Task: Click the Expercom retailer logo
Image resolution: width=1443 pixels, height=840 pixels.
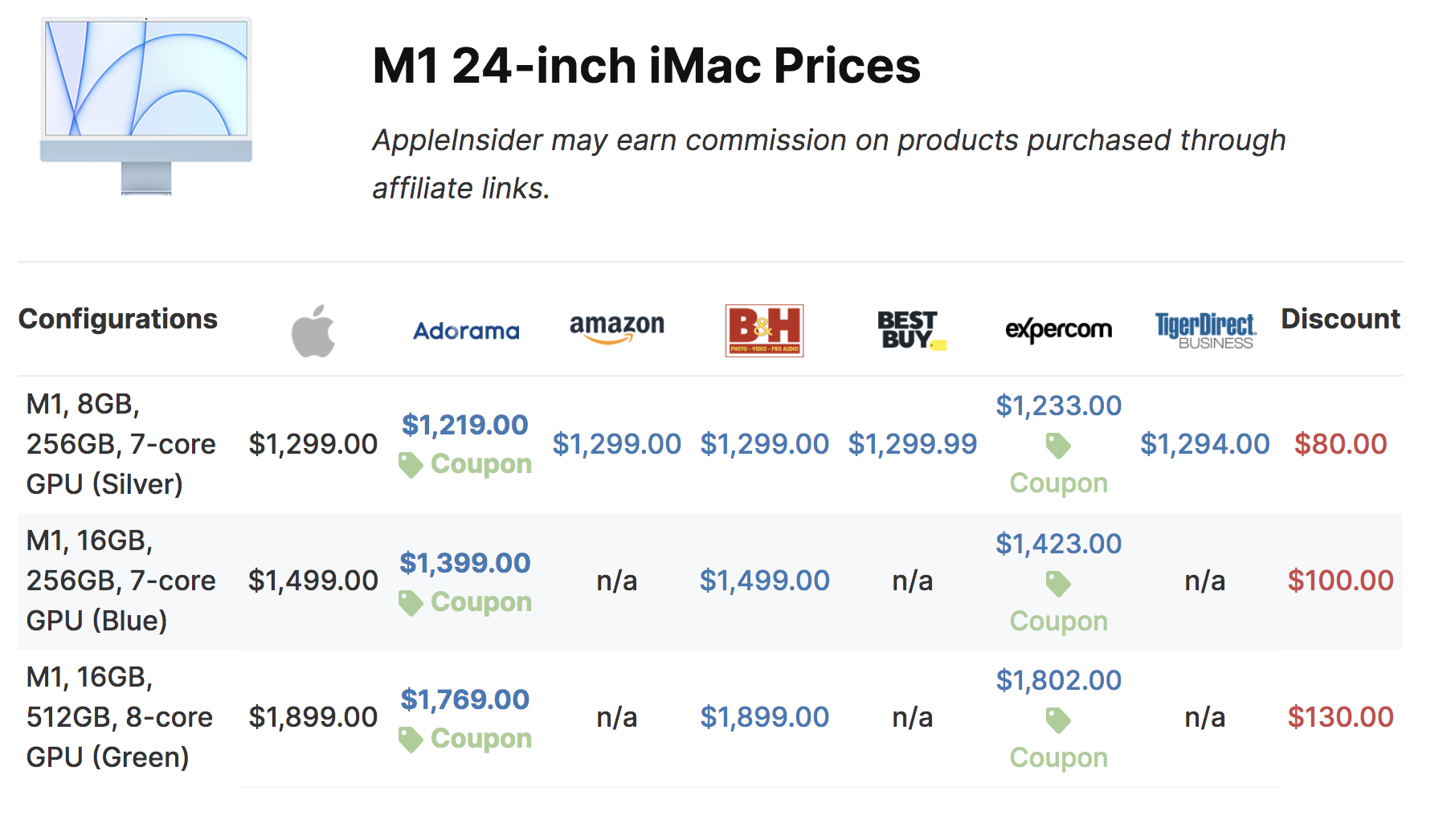Action: click(1058, 329)
